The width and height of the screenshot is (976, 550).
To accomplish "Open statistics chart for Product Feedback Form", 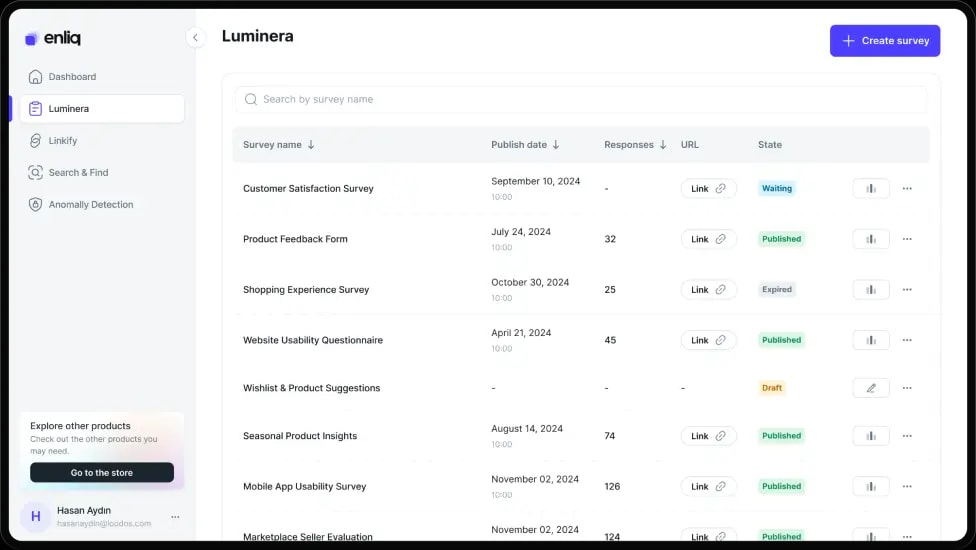I will [870, 239].
